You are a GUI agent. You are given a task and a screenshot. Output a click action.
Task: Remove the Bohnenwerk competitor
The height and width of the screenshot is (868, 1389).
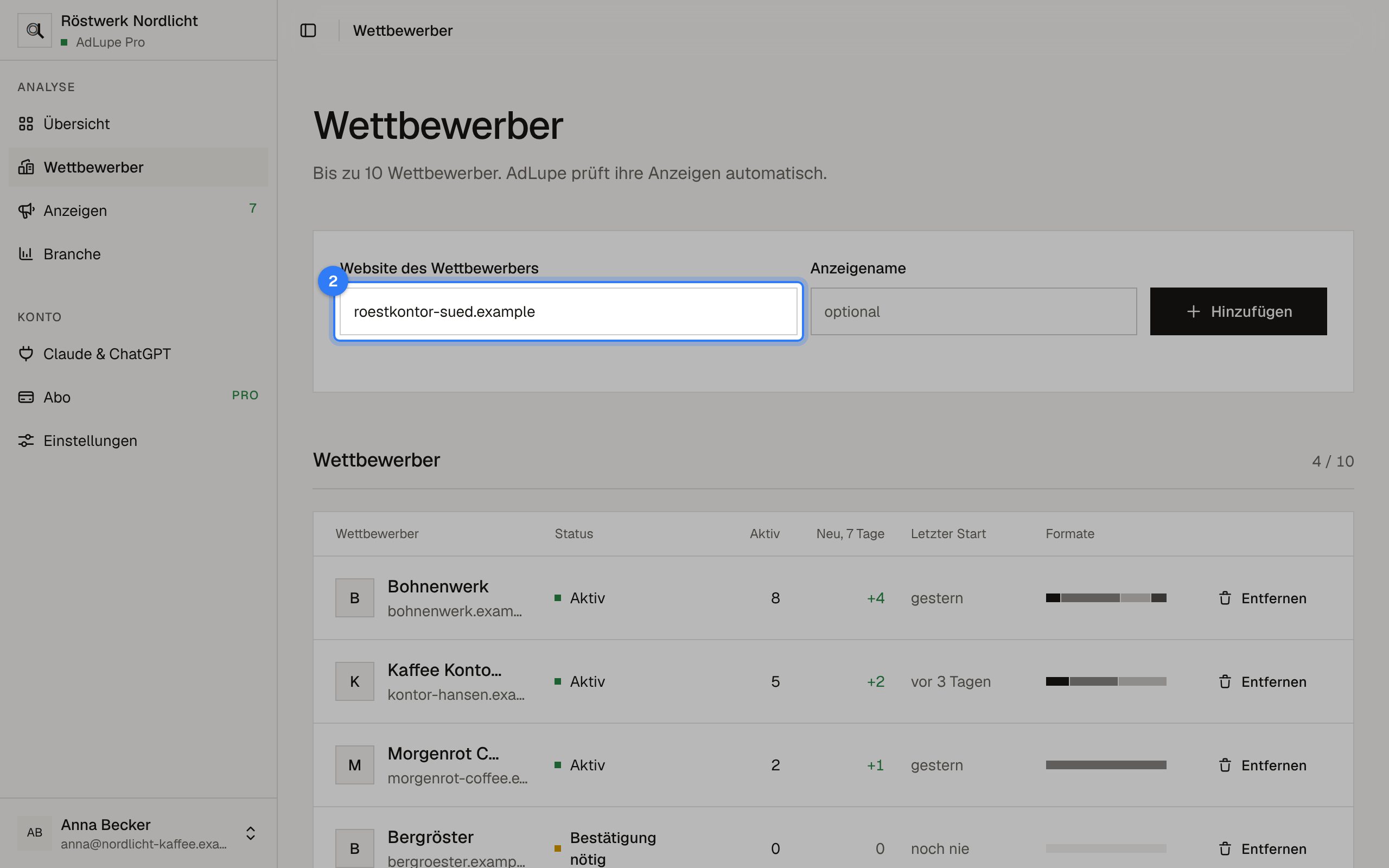1262,598
